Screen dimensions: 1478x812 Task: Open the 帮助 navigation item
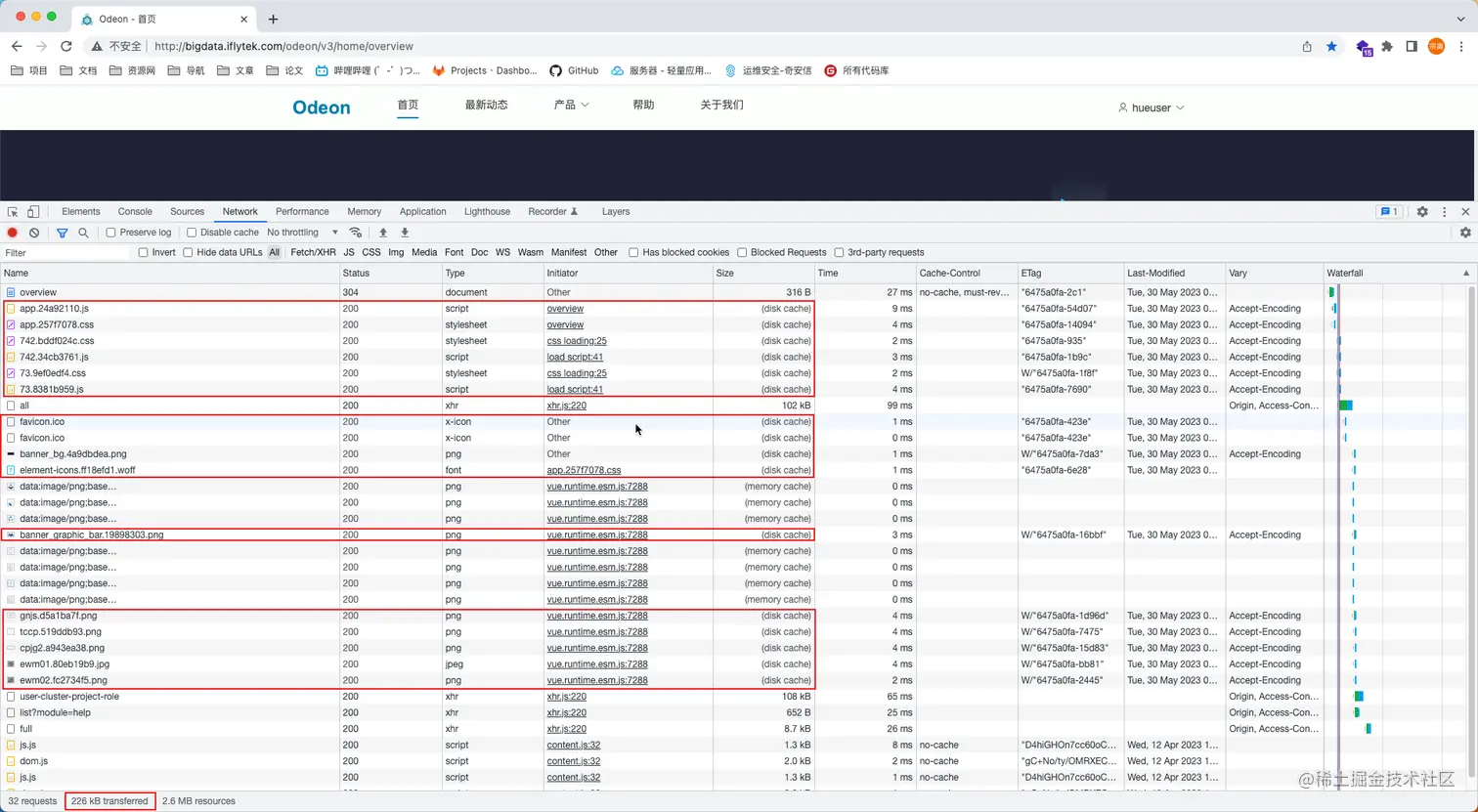tap(643, 105)
